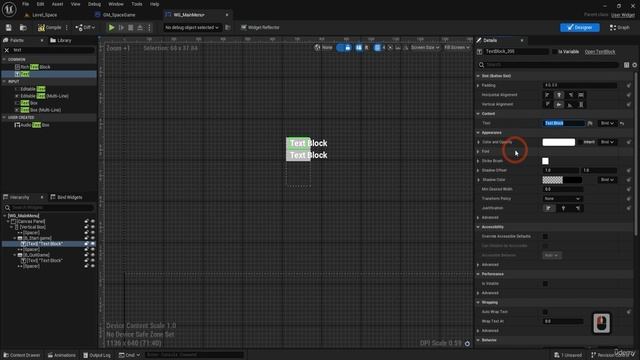The height and width of the screenshot is (360, 640).
Task: Click the Strike Brush white swatch
Action: [545, 161]
